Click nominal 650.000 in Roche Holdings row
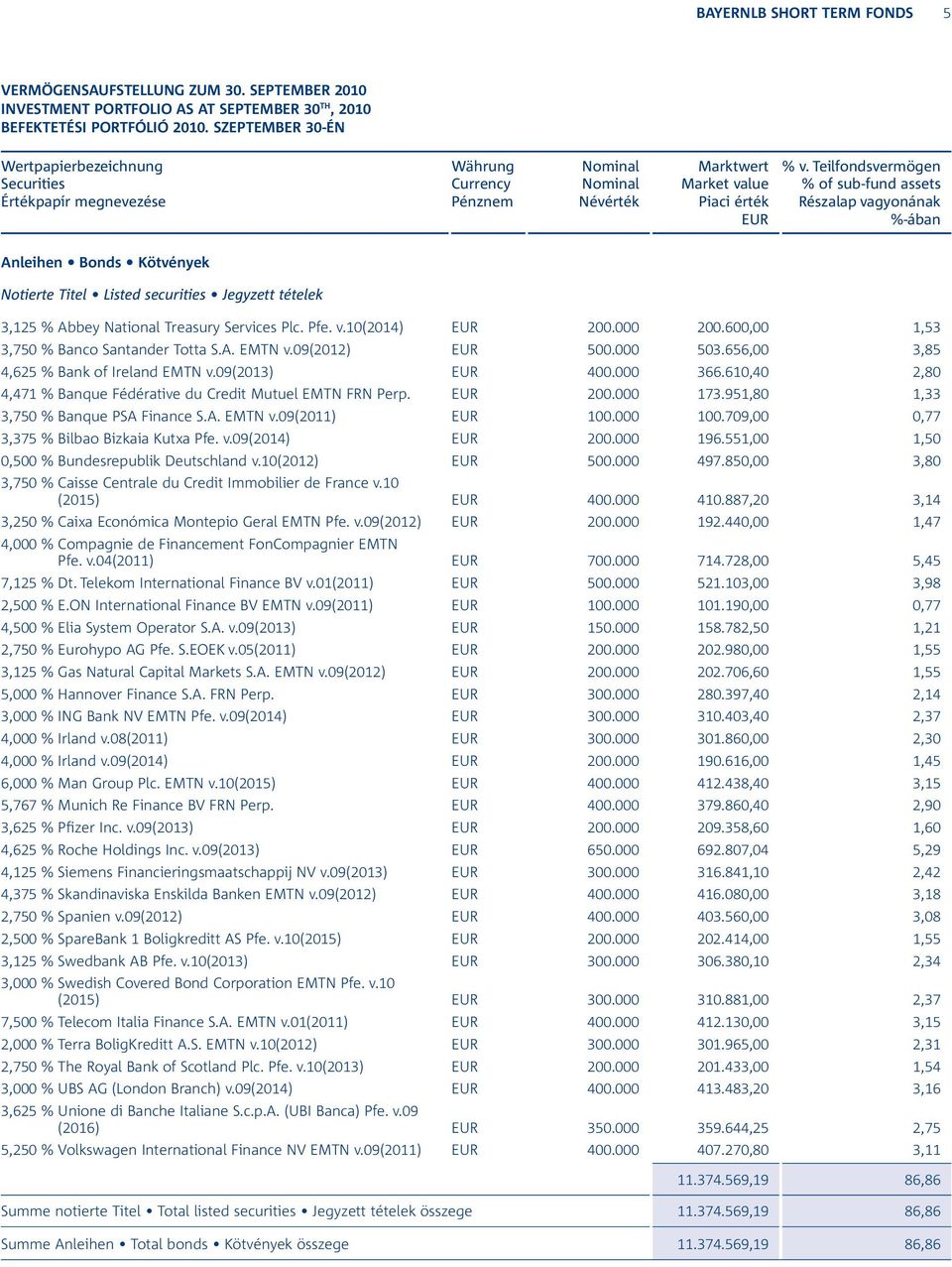 pyautogui.click(x=613, y=850)
